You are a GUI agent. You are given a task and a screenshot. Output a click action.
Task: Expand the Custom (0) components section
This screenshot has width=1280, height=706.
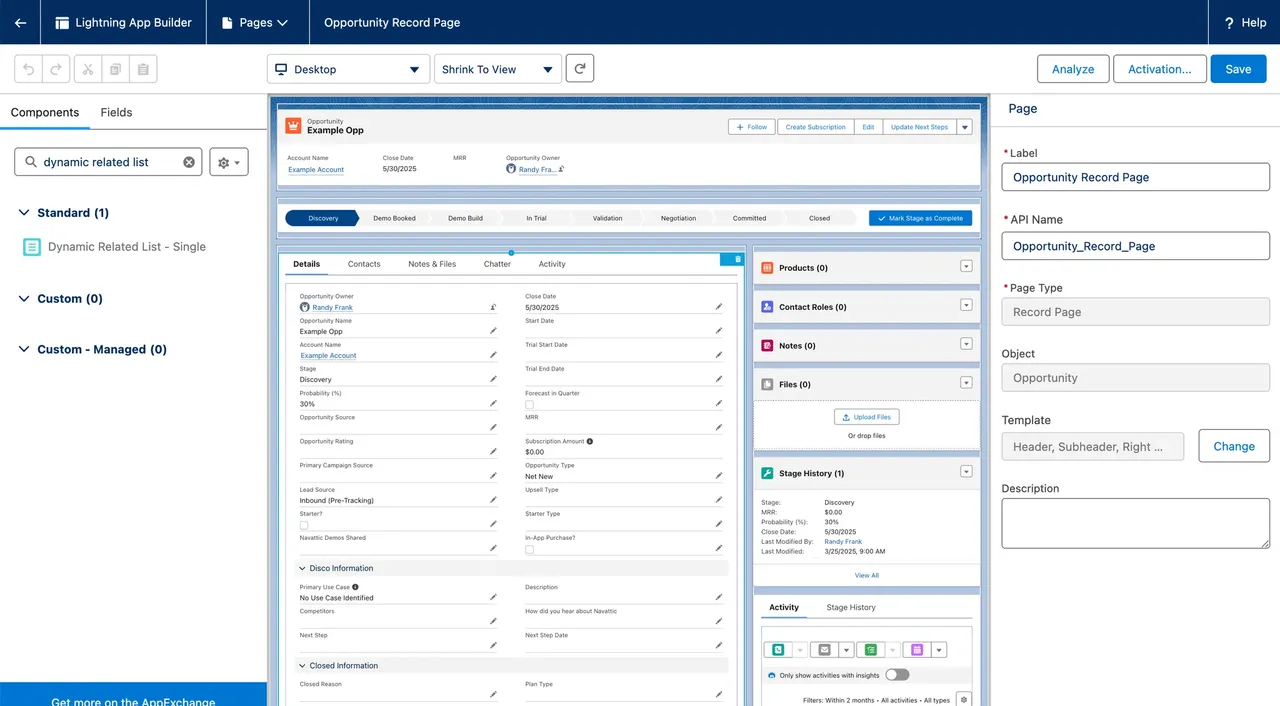coord(25,299)
